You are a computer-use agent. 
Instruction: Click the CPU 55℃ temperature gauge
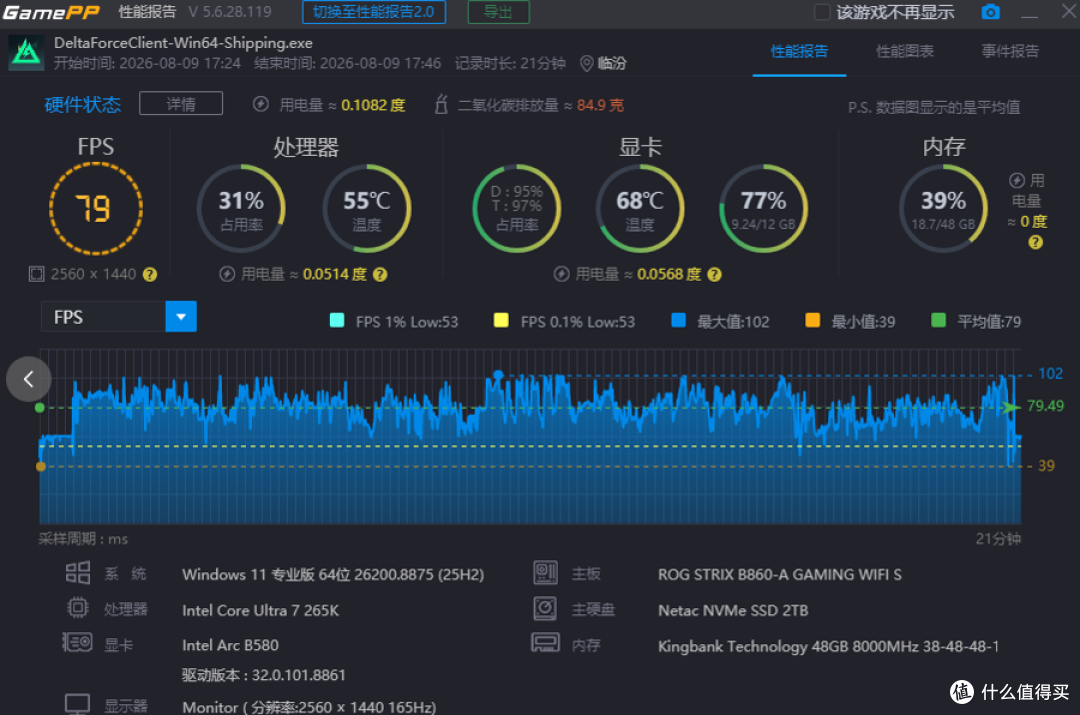(x=366, y=209)
